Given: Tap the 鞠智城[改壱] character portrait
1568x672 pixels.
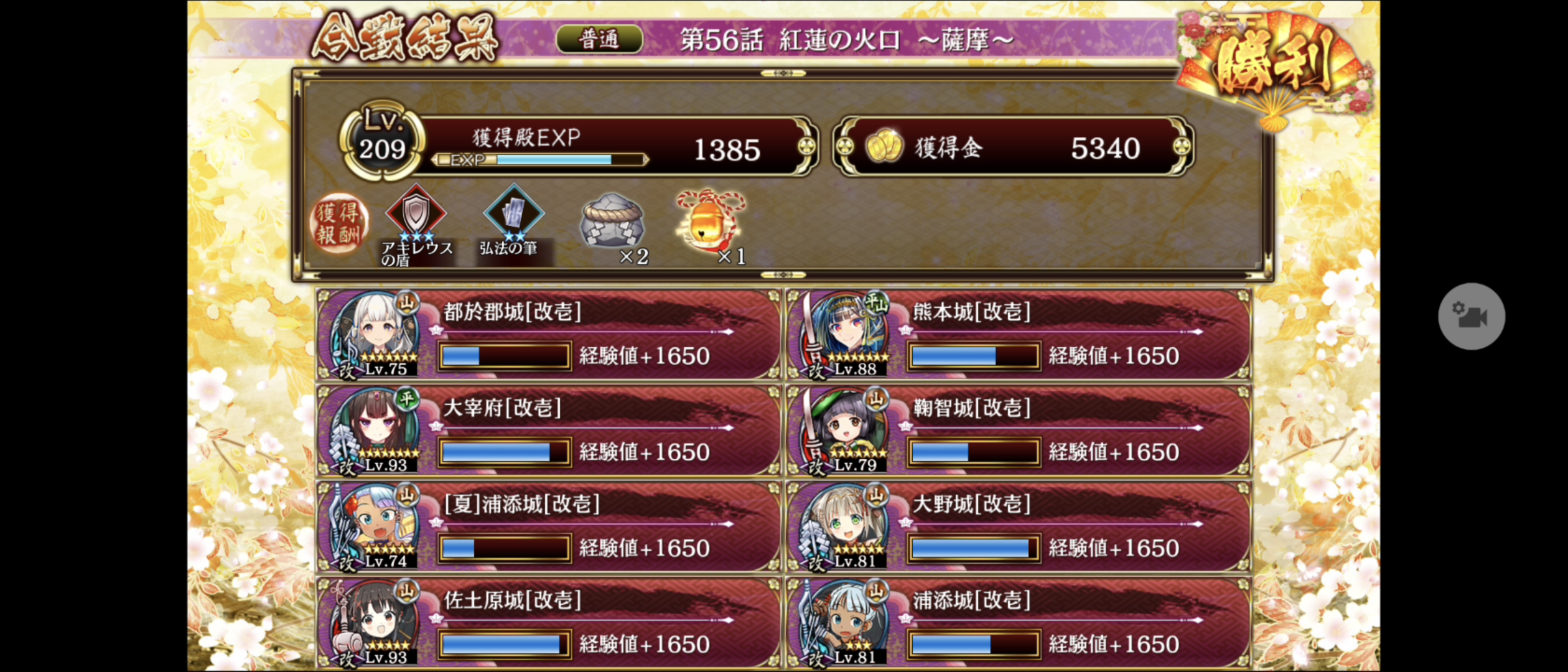Looking at the screenshot, I should click(x=846, y=430).
